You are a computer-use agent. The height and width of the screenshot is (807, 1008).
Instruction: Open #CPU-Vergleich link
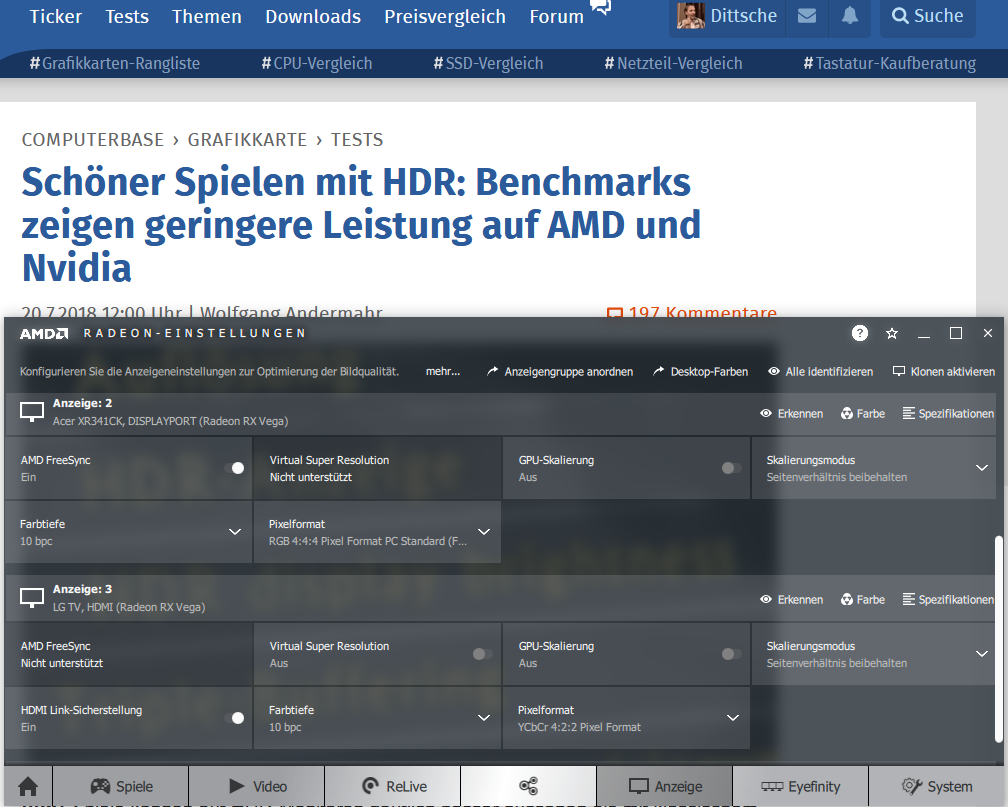point(317,63)
